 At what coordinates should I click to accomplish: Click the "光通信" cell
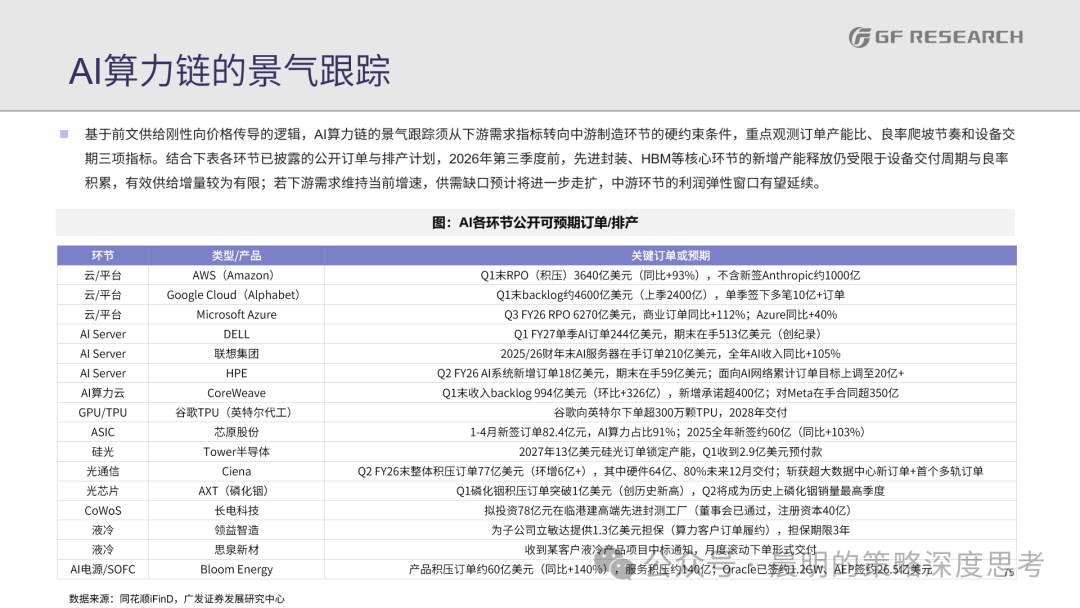[x=103, y=472]
